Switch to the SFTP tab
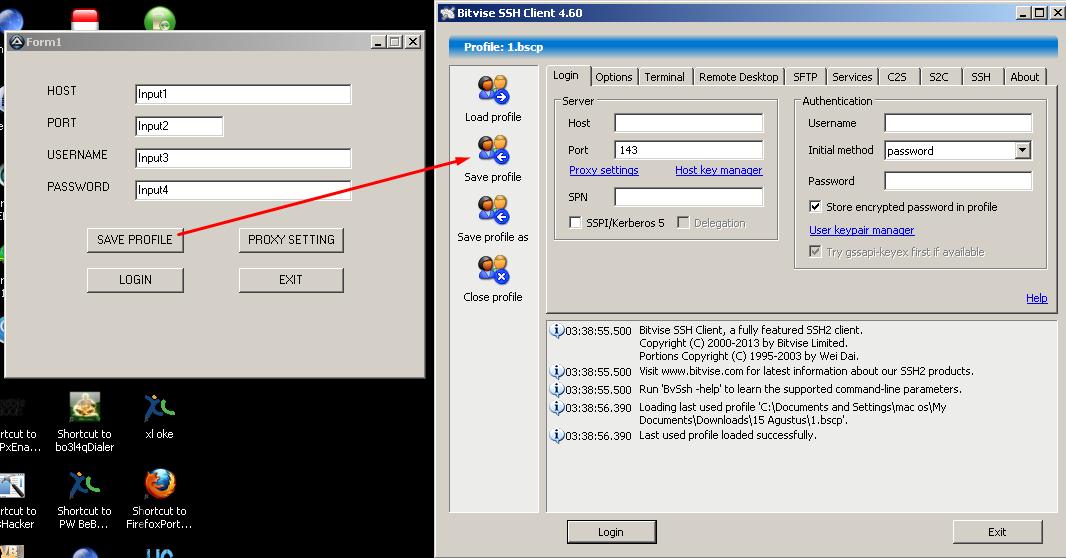Screen dimensions: 1066x558 (805, 77)
